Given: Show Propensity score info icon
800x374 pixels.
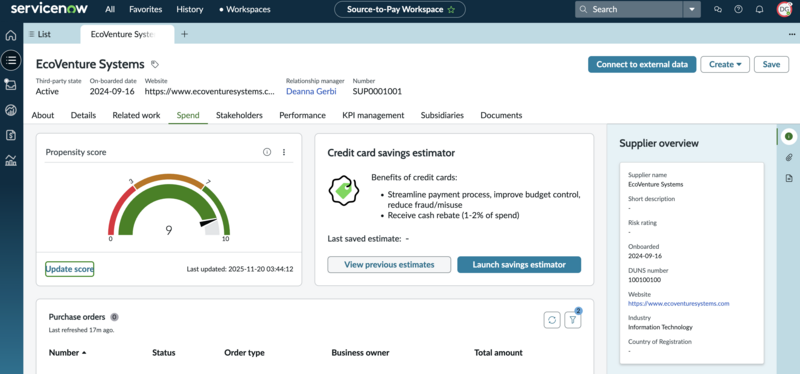Looking at the screenshot, I should point(267,152).
